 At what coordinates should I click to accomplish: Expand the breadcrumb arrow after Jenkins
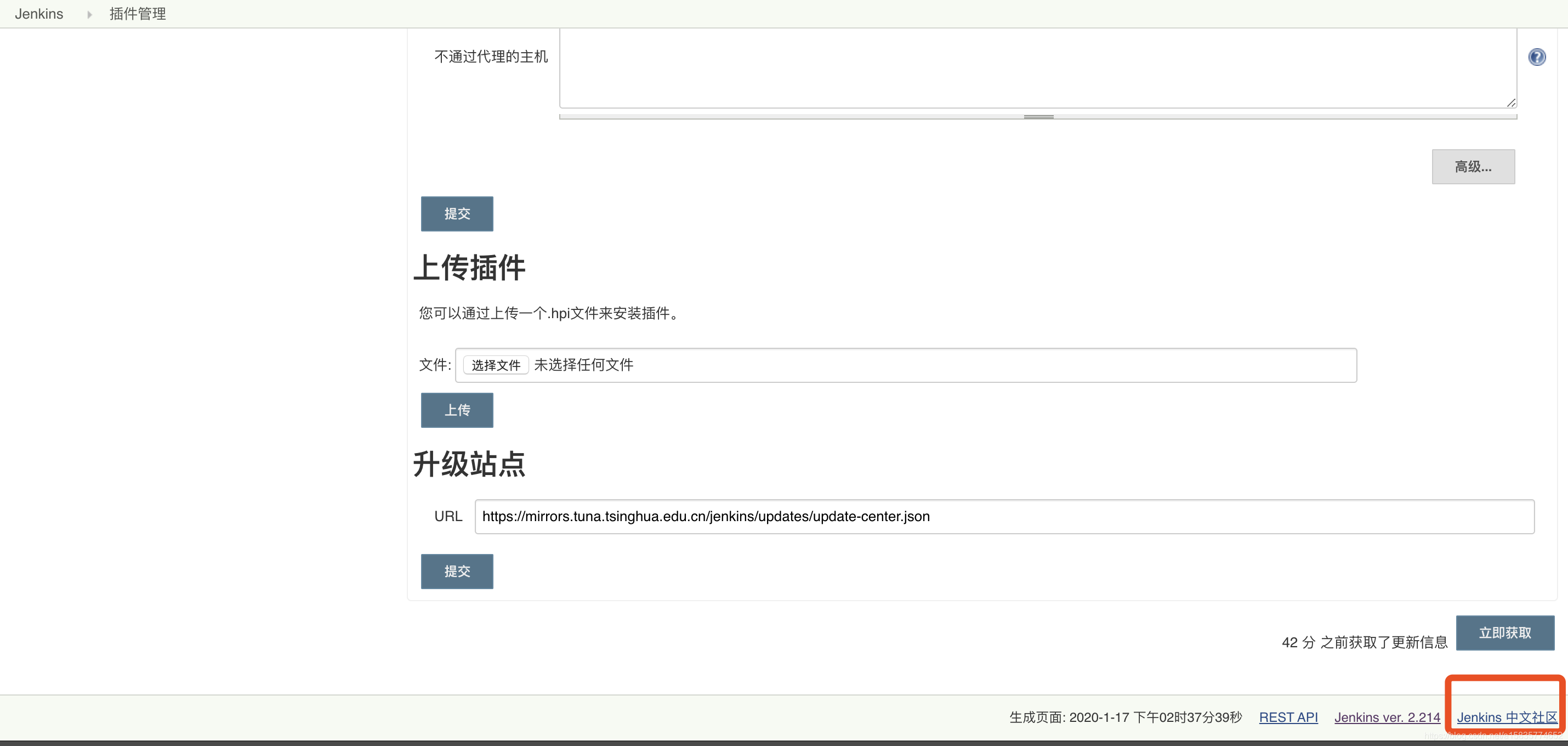click(x=89, y=14)
